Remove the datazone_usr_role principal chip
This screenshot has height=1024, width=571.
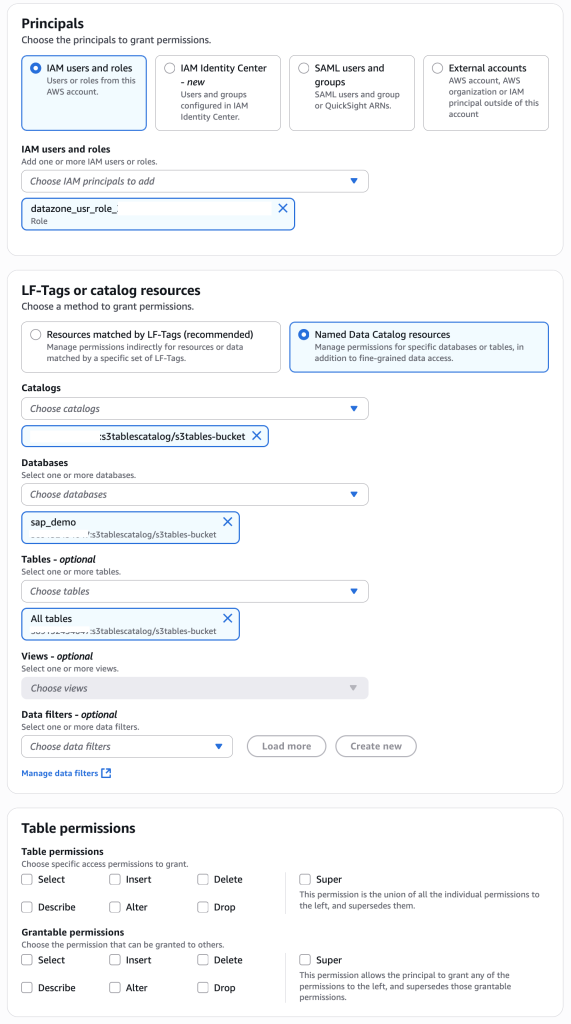coord(283,208)
